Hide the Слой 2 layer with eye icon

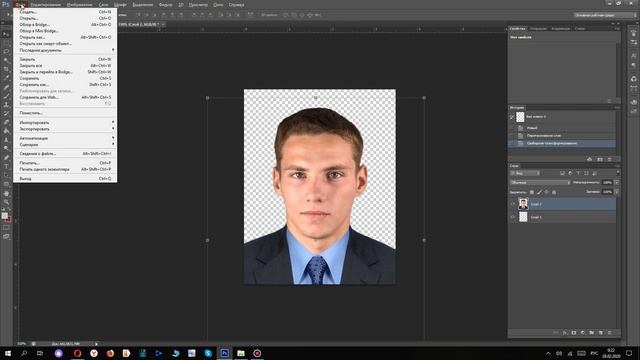[513, 204]
